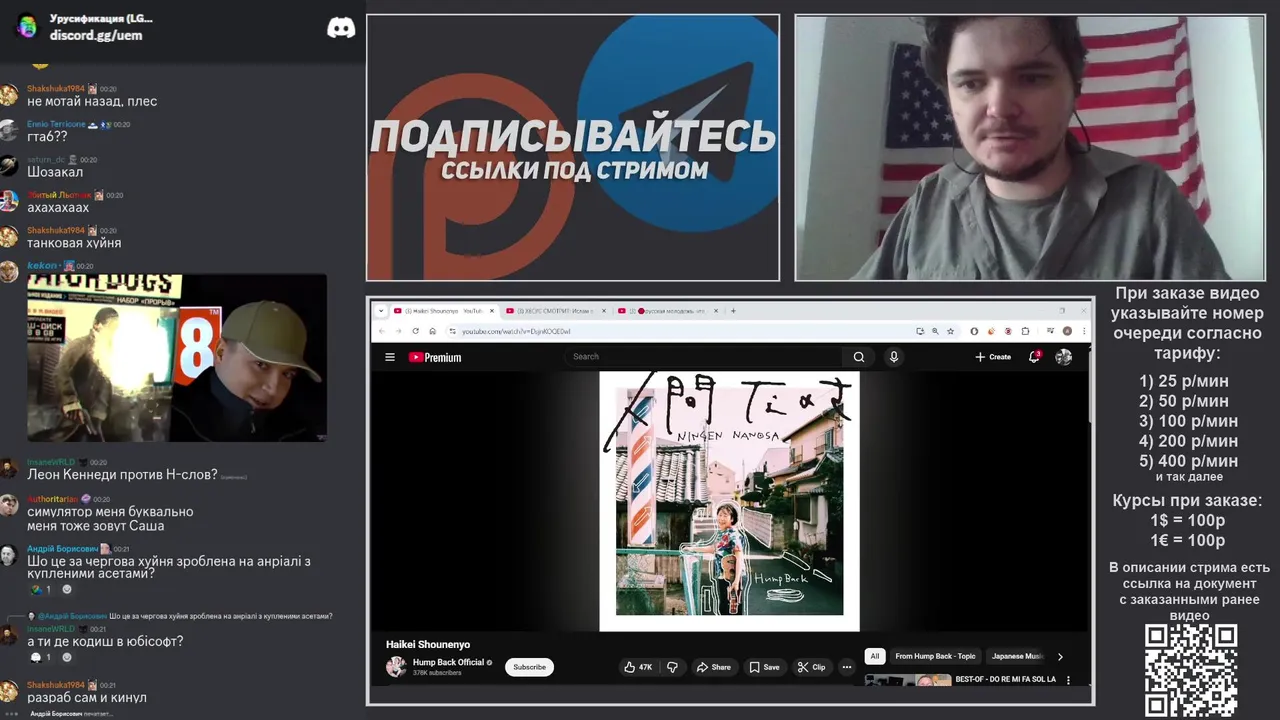Viewport: 1280px width, 720px height.
Task: Bookmark this page with the star icon
Action: 949,331
